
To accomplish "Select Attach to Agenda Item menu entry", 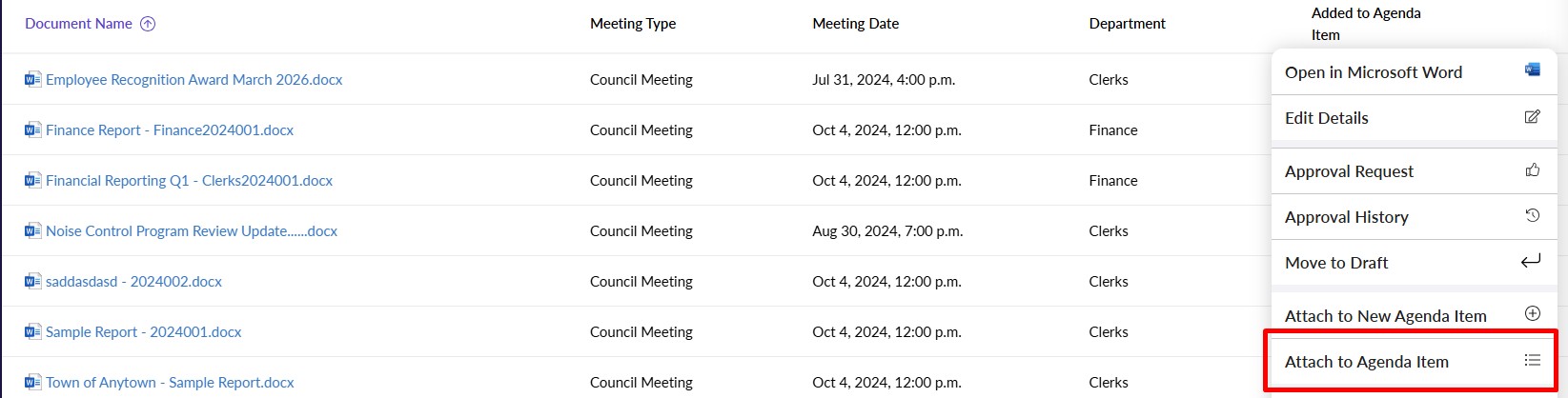I will pos(1366,362).
